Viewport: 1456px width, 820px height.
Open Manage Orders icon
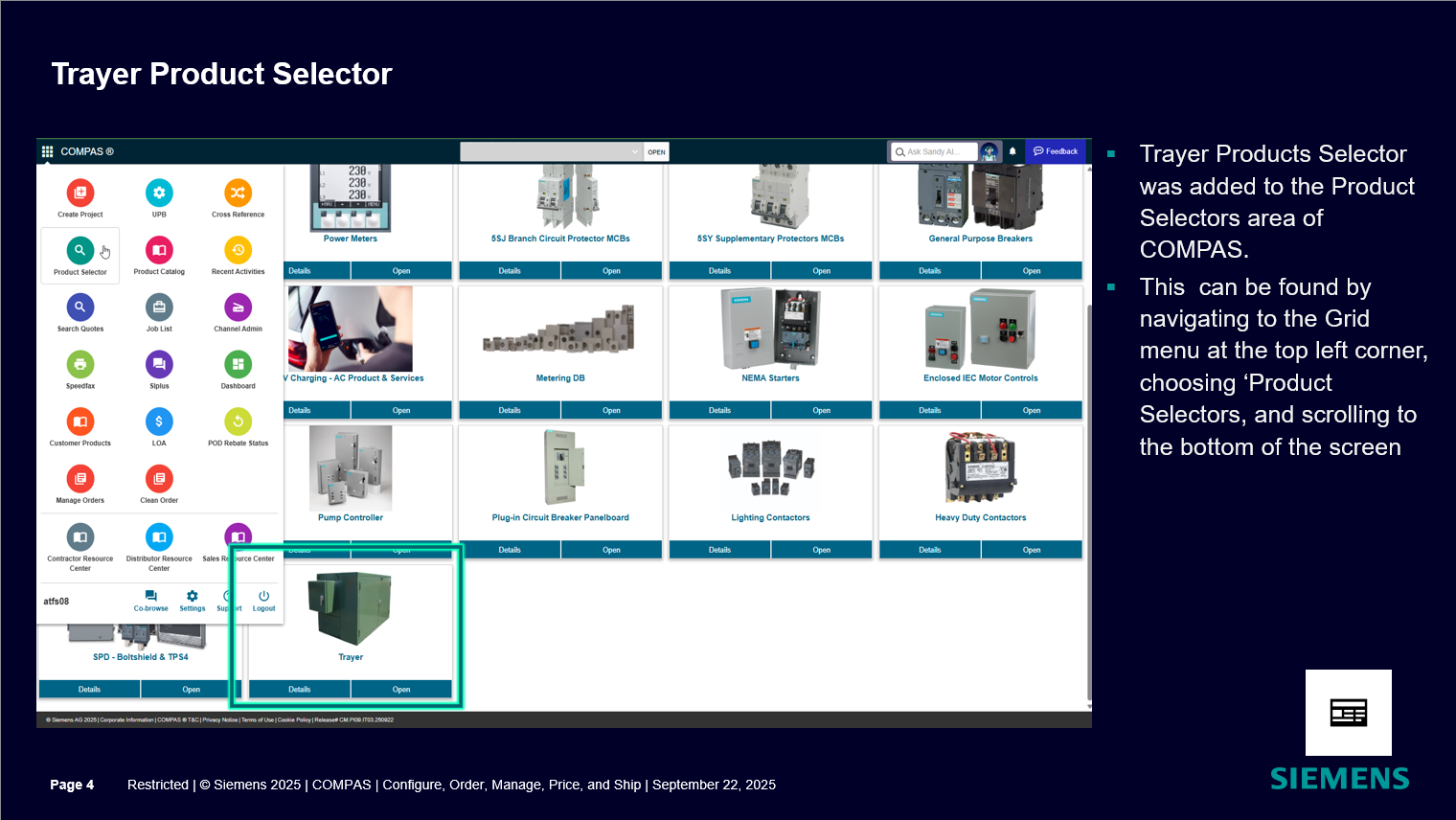pos(80,478)
